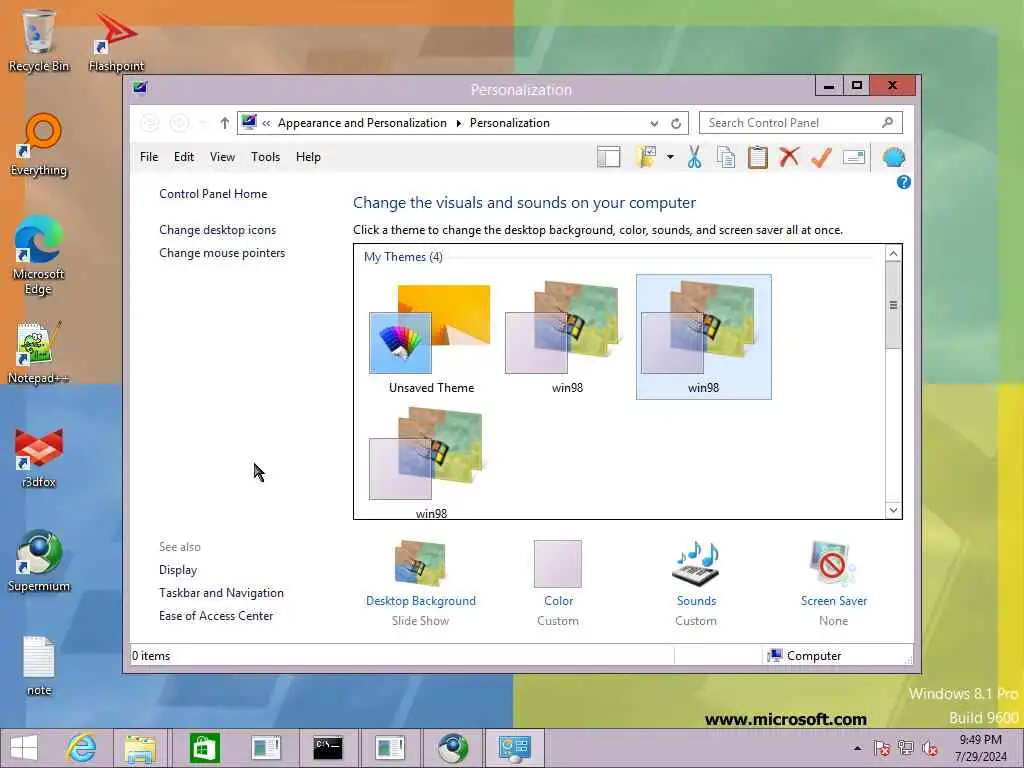This screenshot has width=1024, height=768.
Task: Click the Refresh button in address bar
Action: (676, 123)
